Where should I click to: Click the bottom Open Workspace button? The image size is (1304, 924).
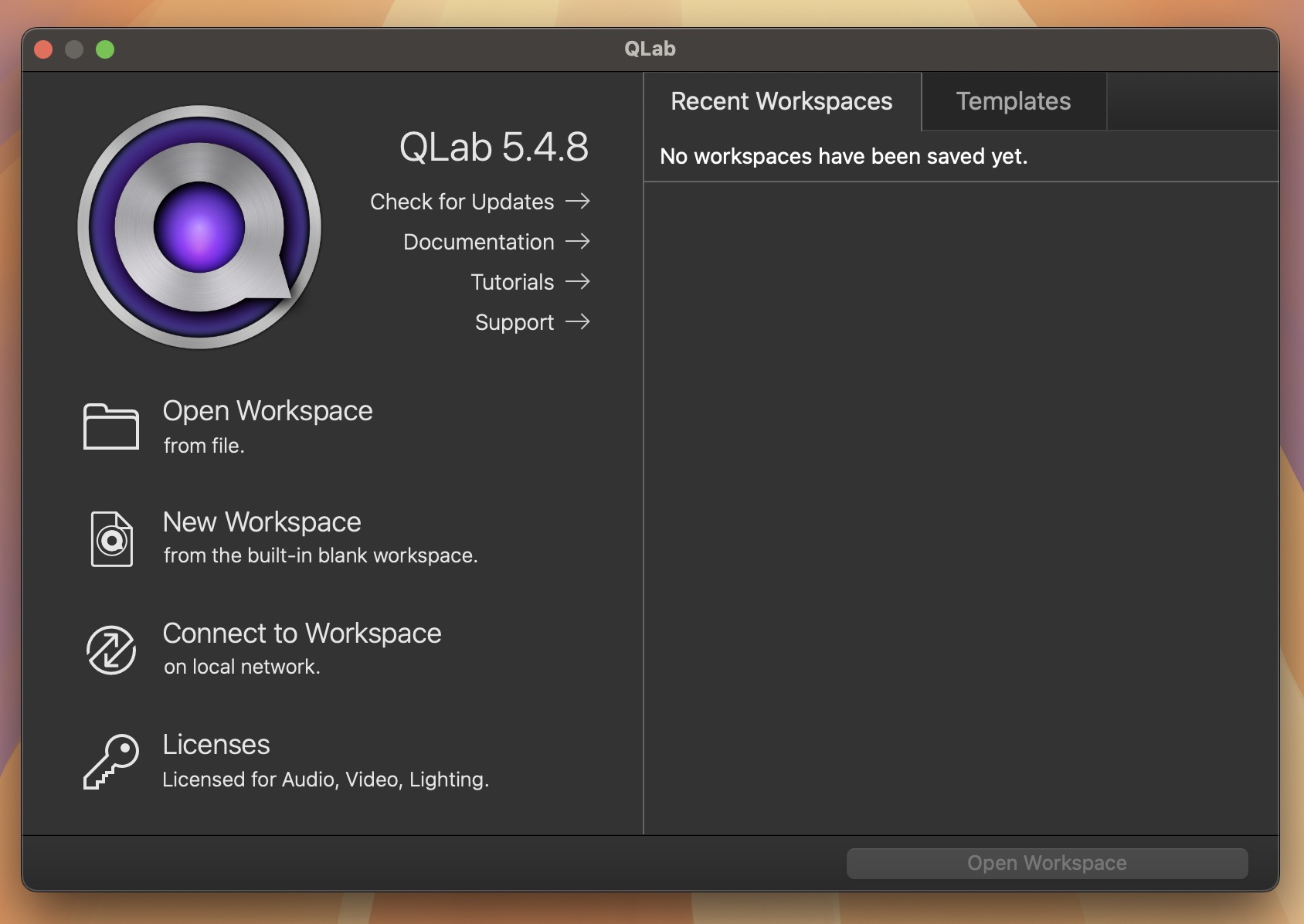click(x=1047, y=863)
